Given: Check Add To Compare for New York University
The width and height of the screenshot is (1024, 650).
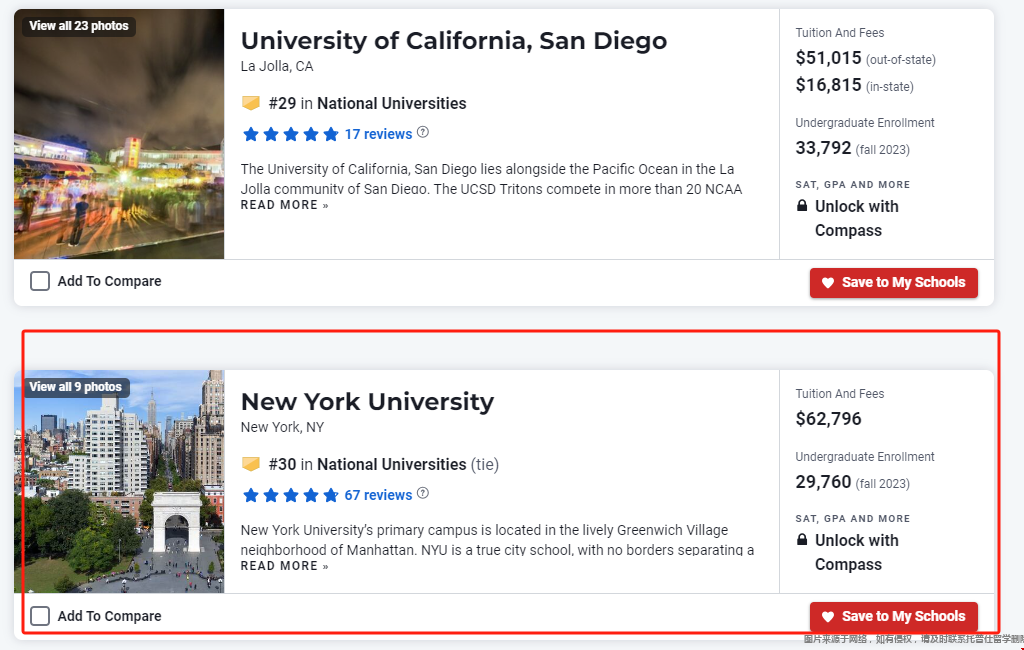Looking at the screenshot, I should tap(40, 616).
